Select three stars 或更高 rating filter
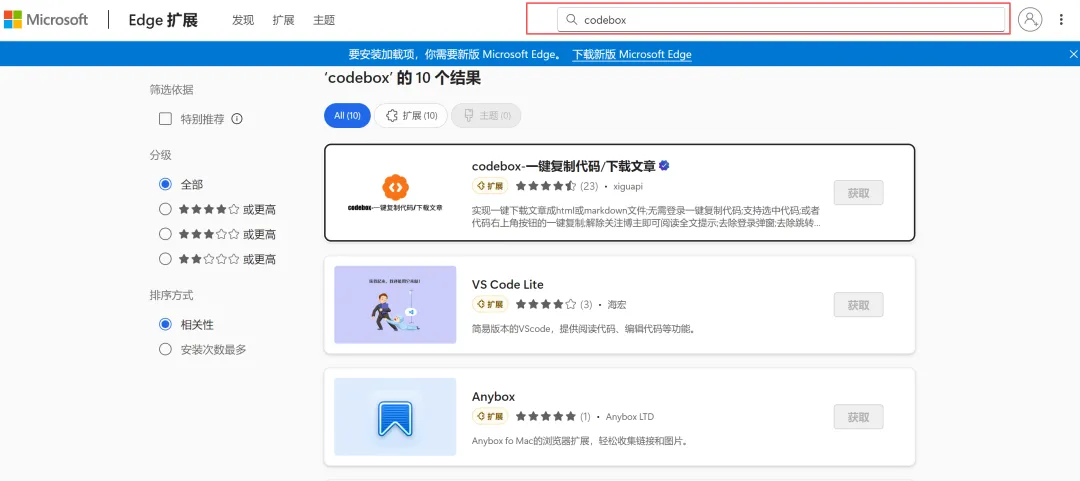The height and width of the screenshot is (481, 1080). 165,234
